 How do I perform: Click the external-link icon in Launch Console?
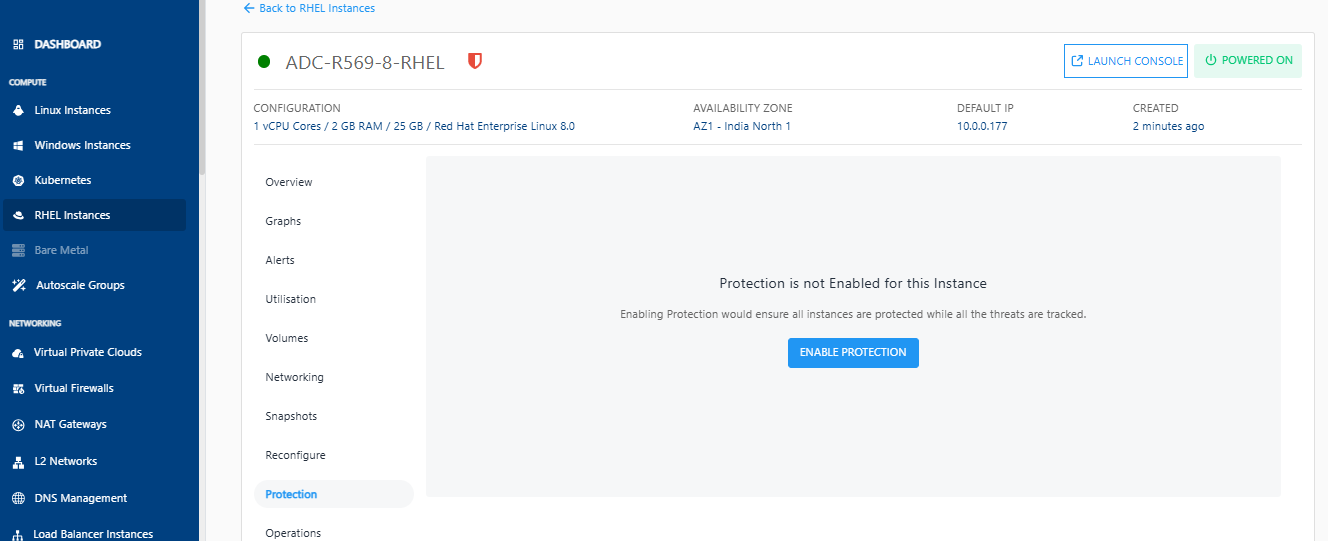(1077, 61)
